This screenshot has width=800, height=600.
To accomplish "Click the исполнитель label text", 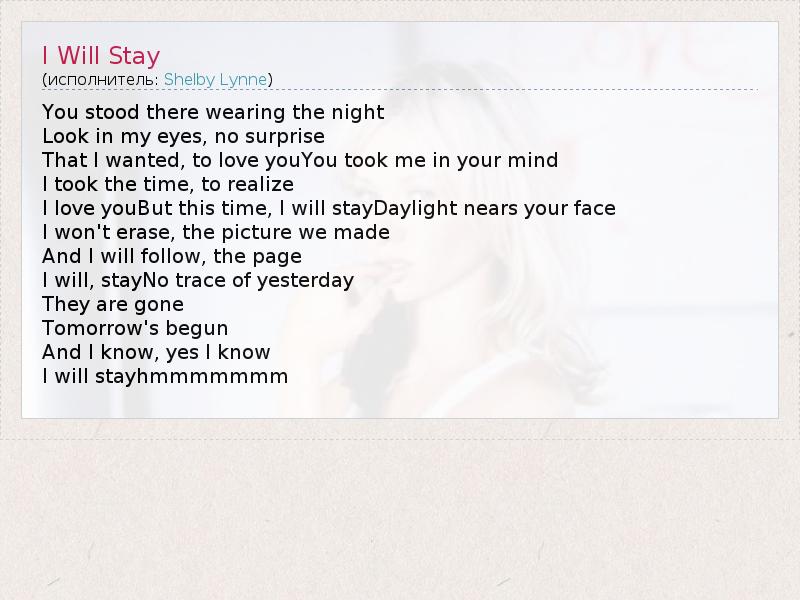I will (x=103, y=80).
